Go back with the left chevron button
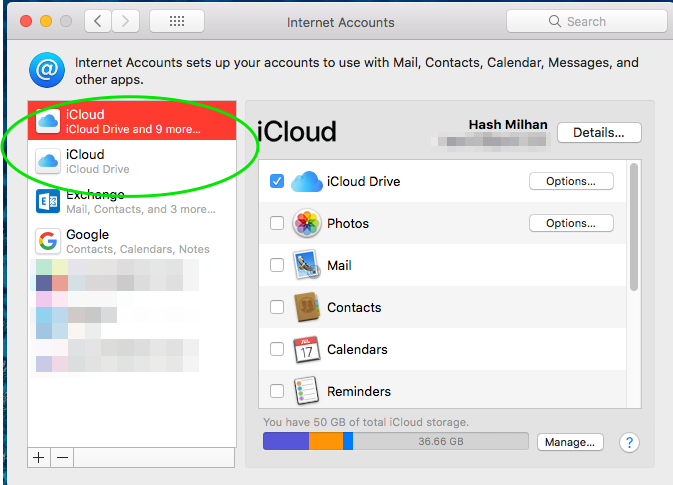Screen dimensions: 673x485 coord(98,21)
